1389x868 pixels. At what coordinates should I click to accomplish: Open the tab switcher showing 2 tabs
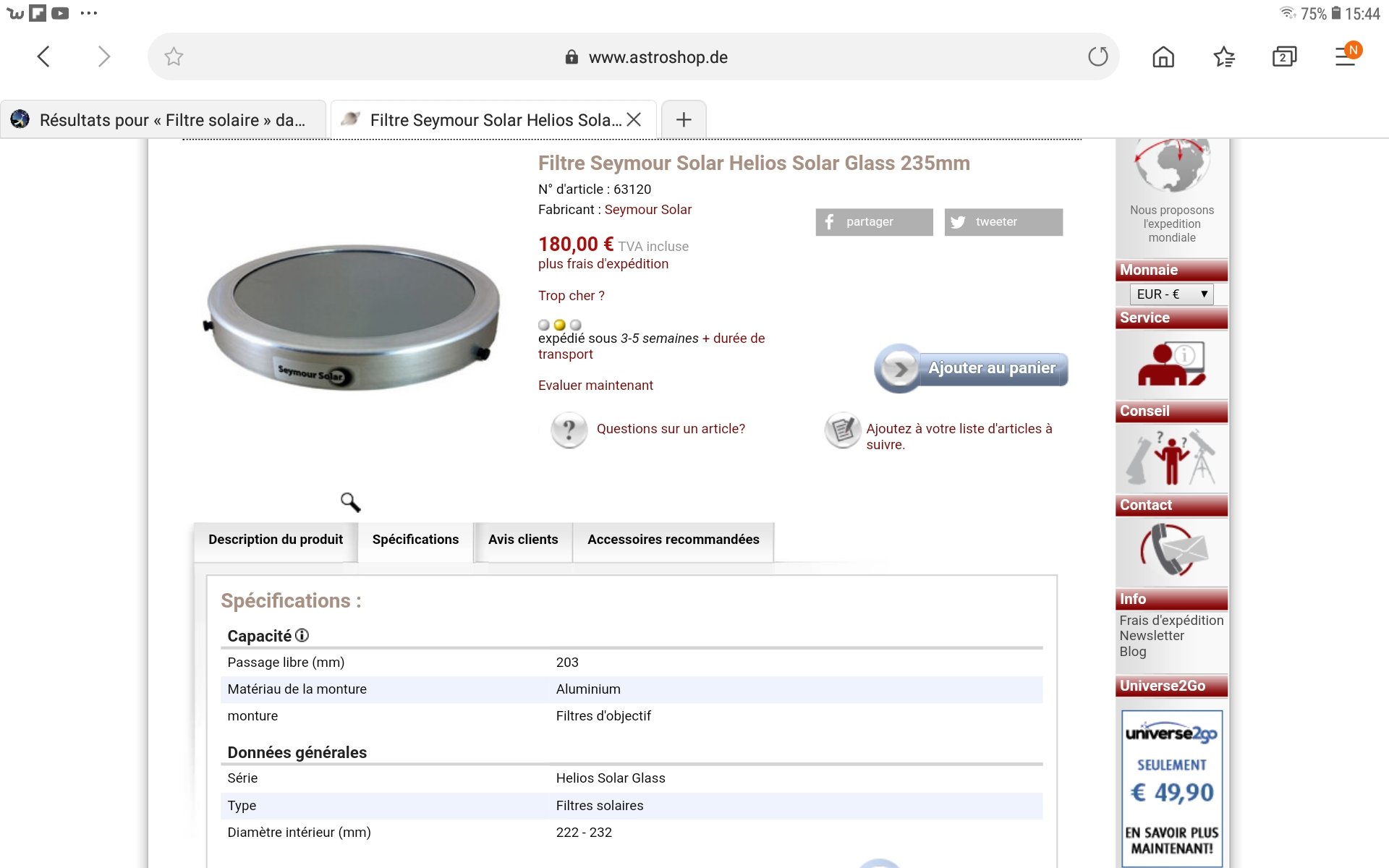point(1284,56)
